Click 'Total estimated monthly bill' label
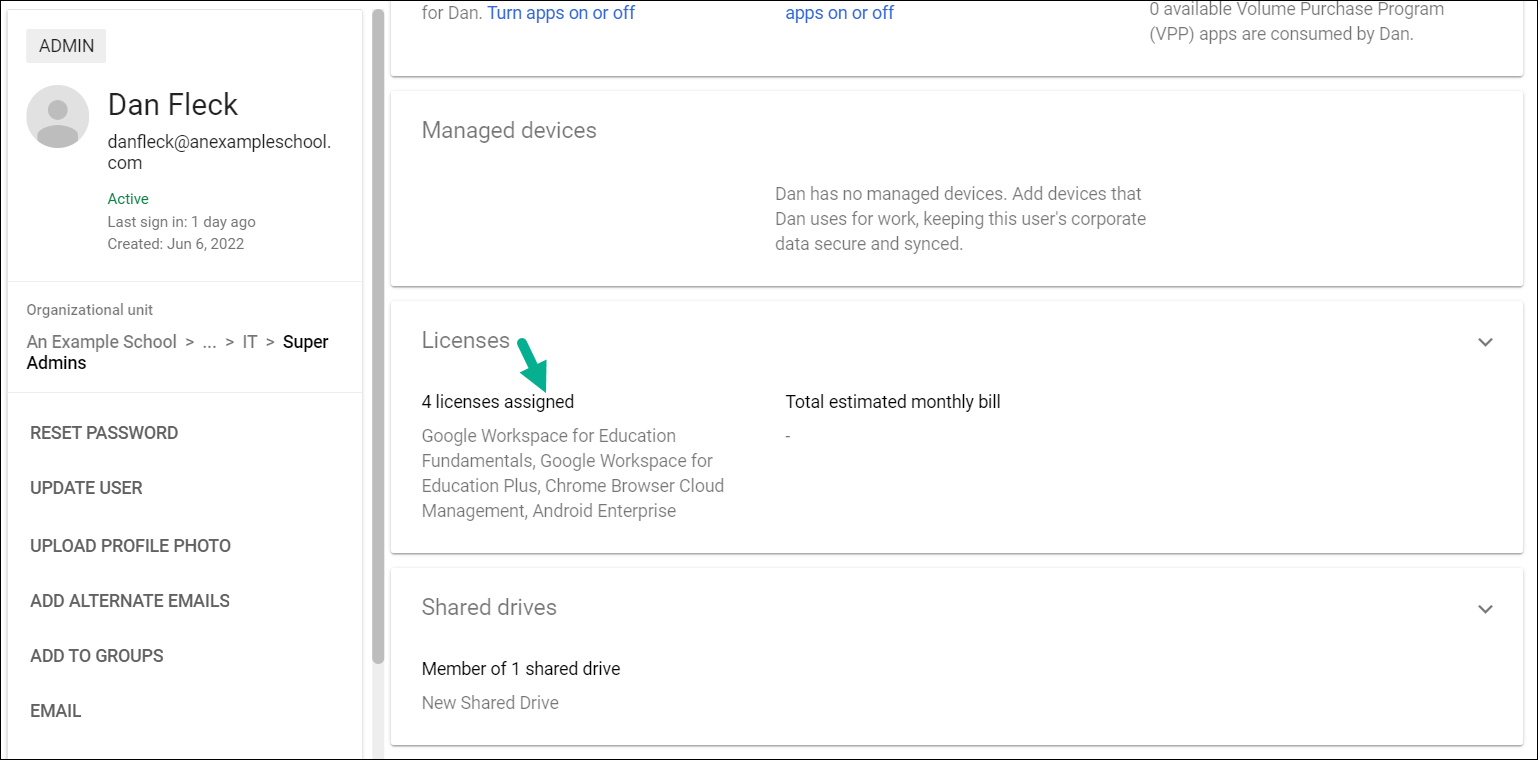The image size is (1538, 760). click(x=893, y=402)
